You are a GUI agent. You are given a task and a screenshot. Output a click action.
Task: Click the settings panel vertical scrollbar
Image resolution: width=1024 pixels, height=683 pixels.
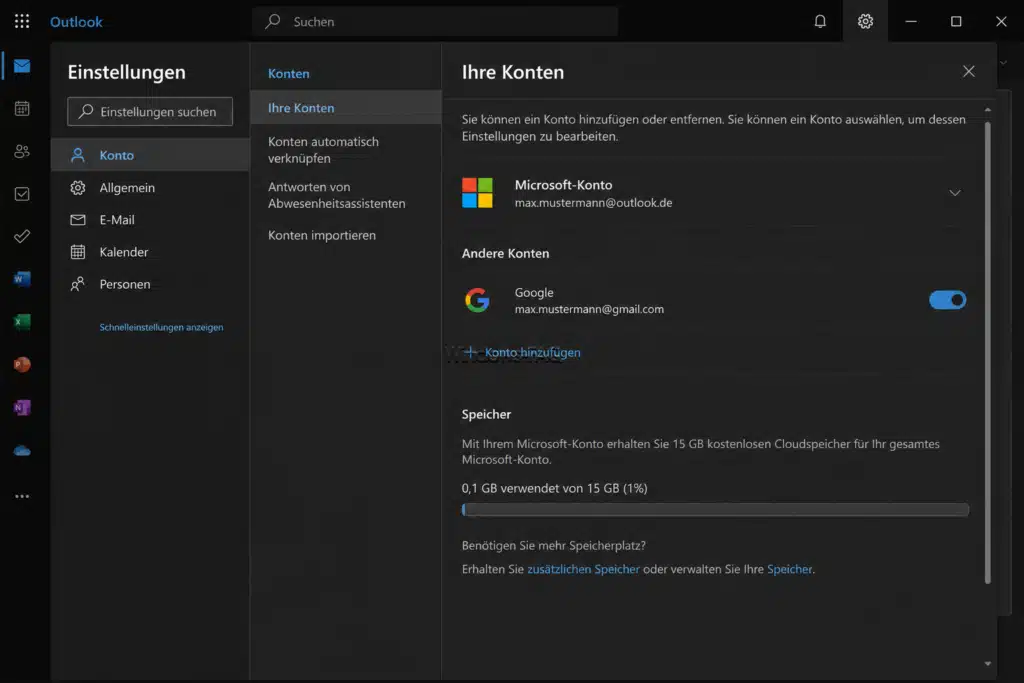pos(987,353)
